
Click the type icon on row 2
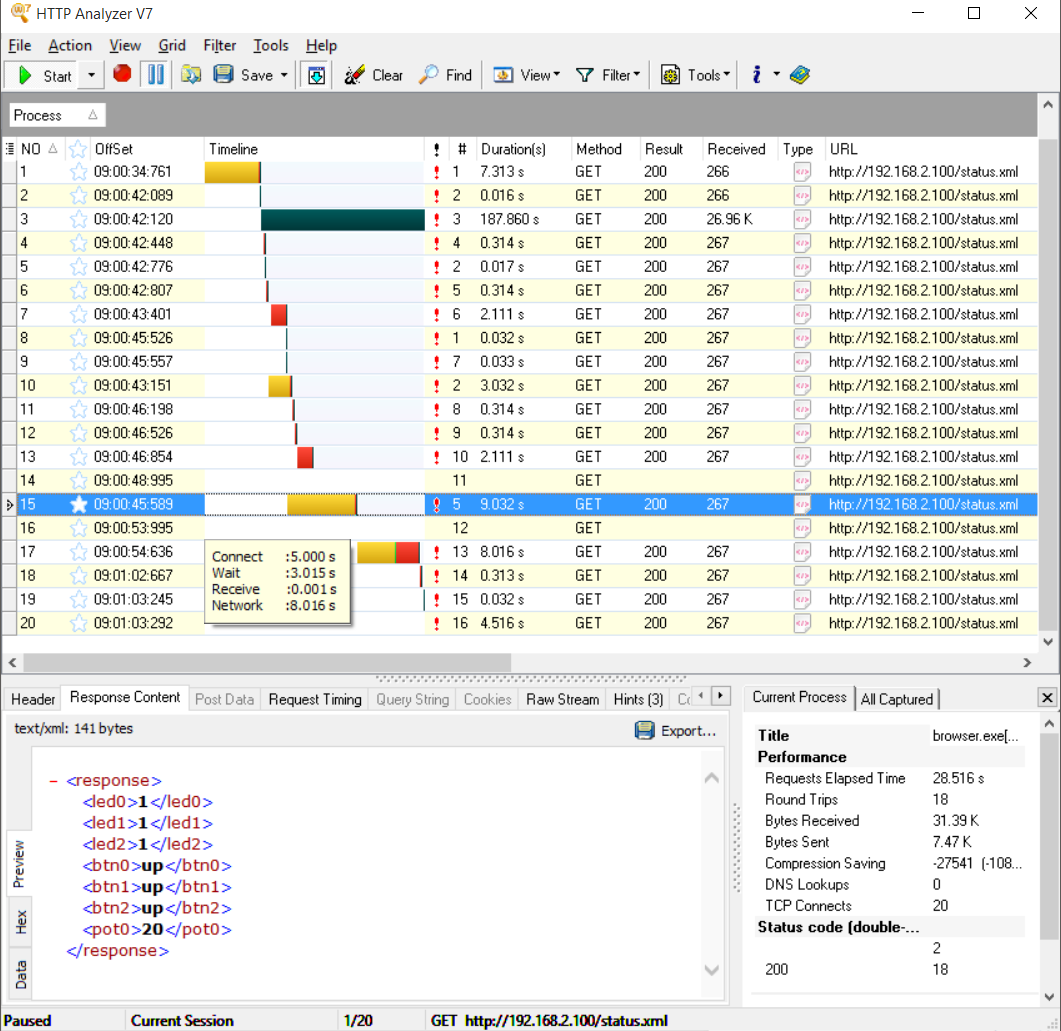[x=802, y=196]
